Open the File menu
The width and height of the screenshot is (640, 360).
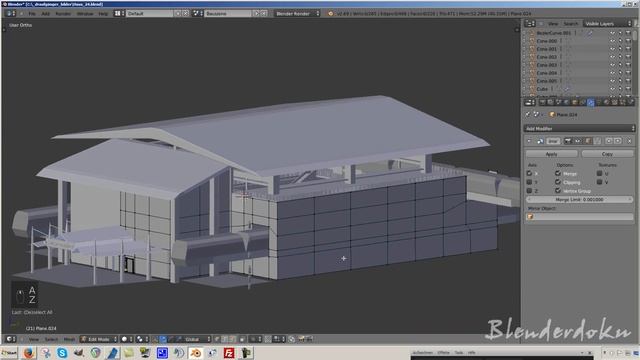pos(31,13)
